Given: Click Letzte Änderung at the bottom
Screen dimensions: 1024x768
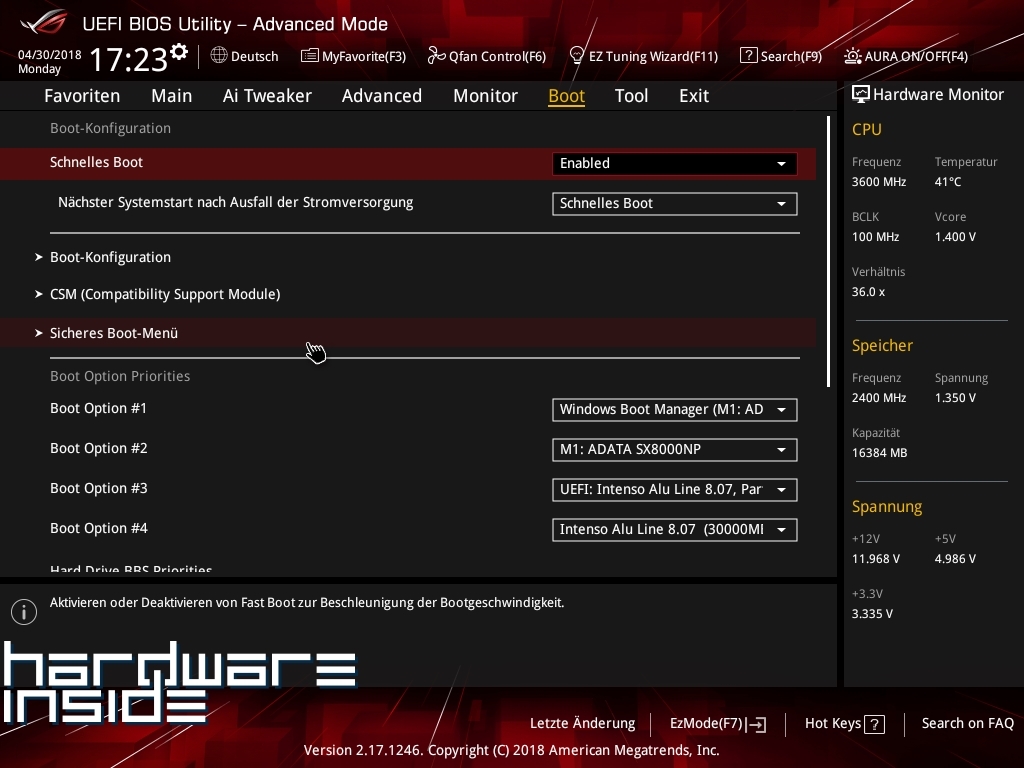Looking at the screenshot, I should tap(582, 723).
